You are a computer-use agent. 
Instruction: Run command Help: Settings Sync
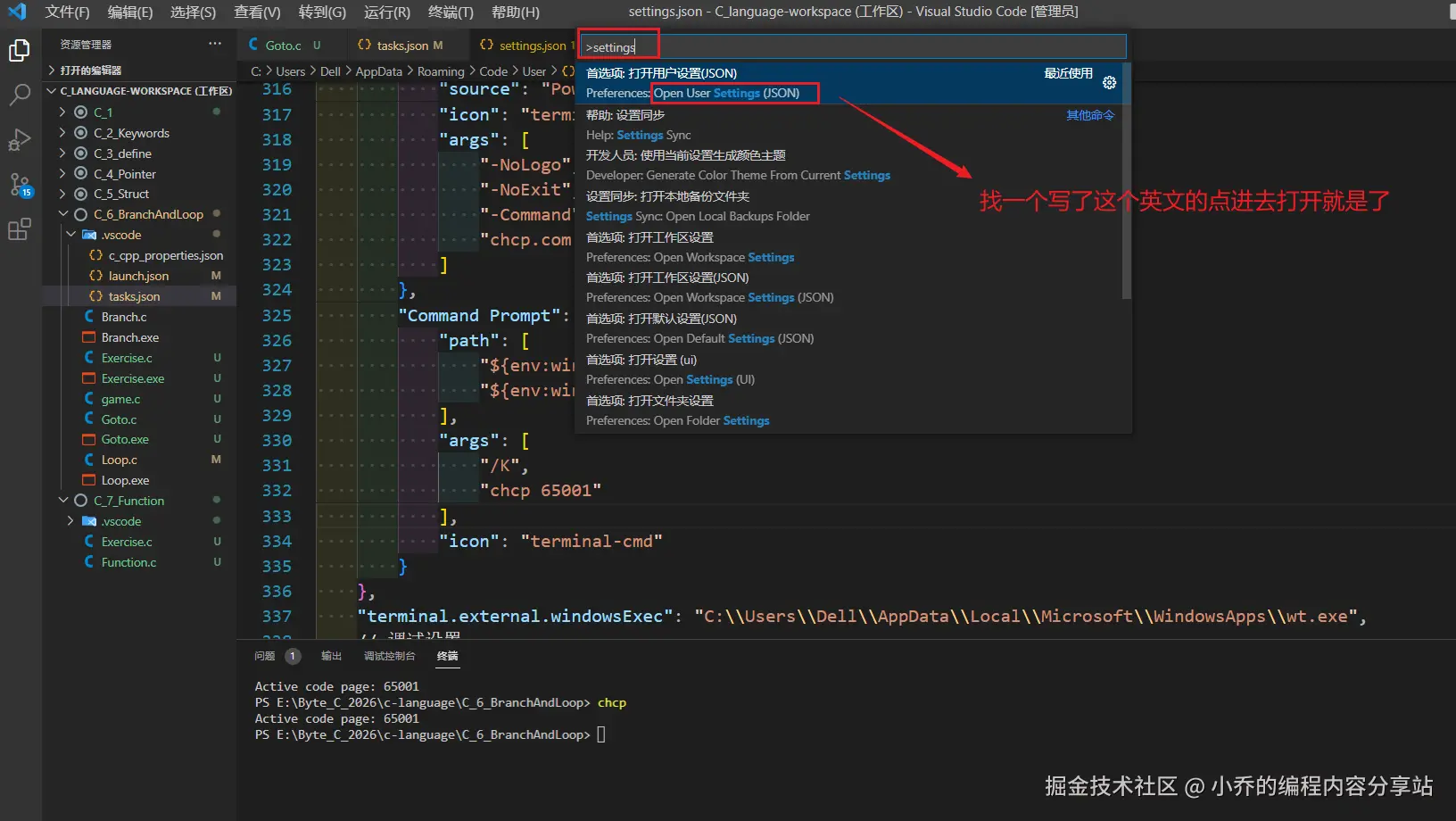tap(848, 125)
